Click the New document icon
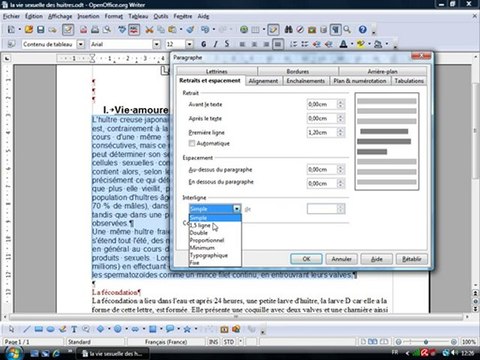 point(11,29)
